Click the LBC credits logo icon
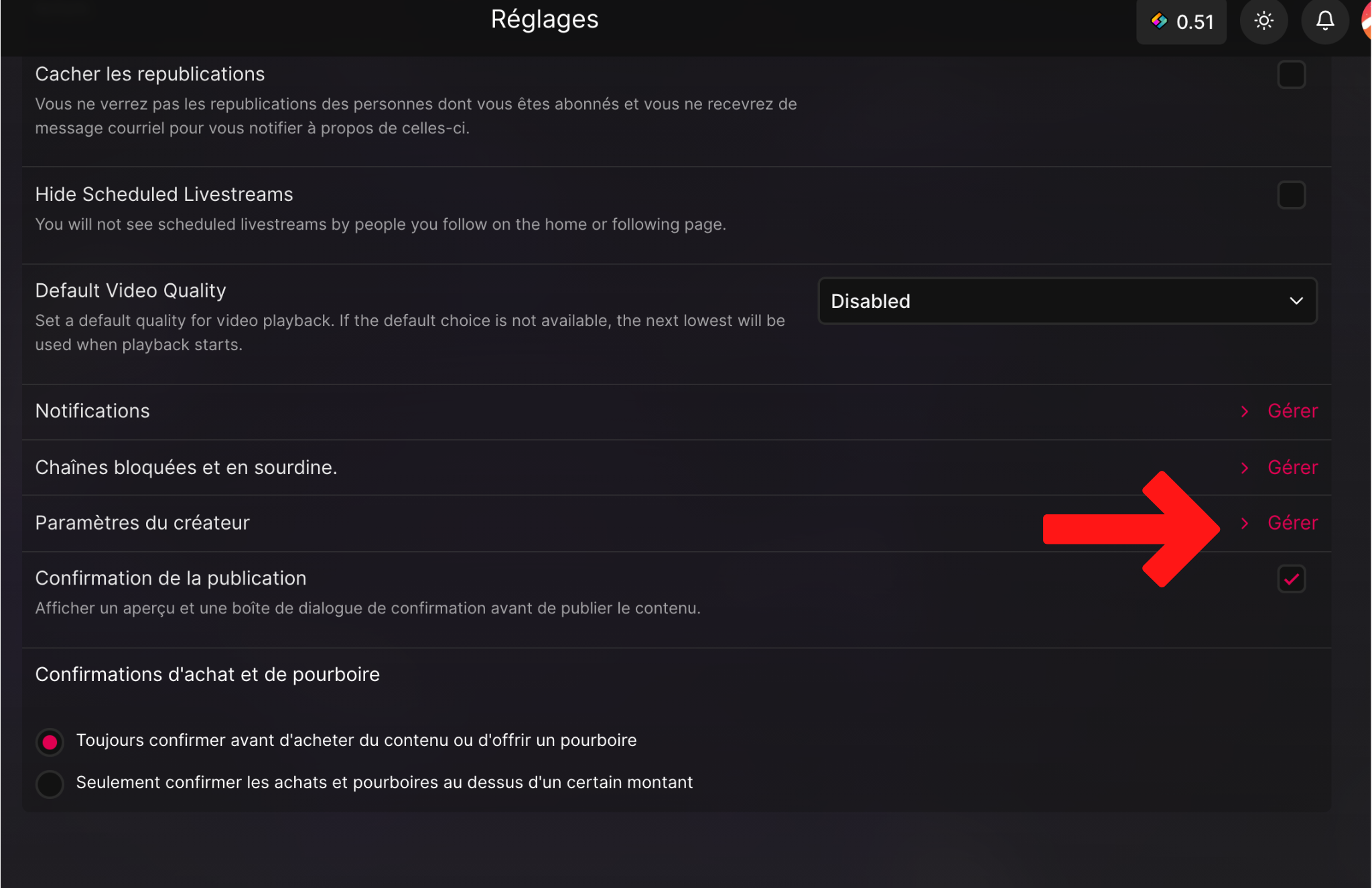 [1159, 21]
